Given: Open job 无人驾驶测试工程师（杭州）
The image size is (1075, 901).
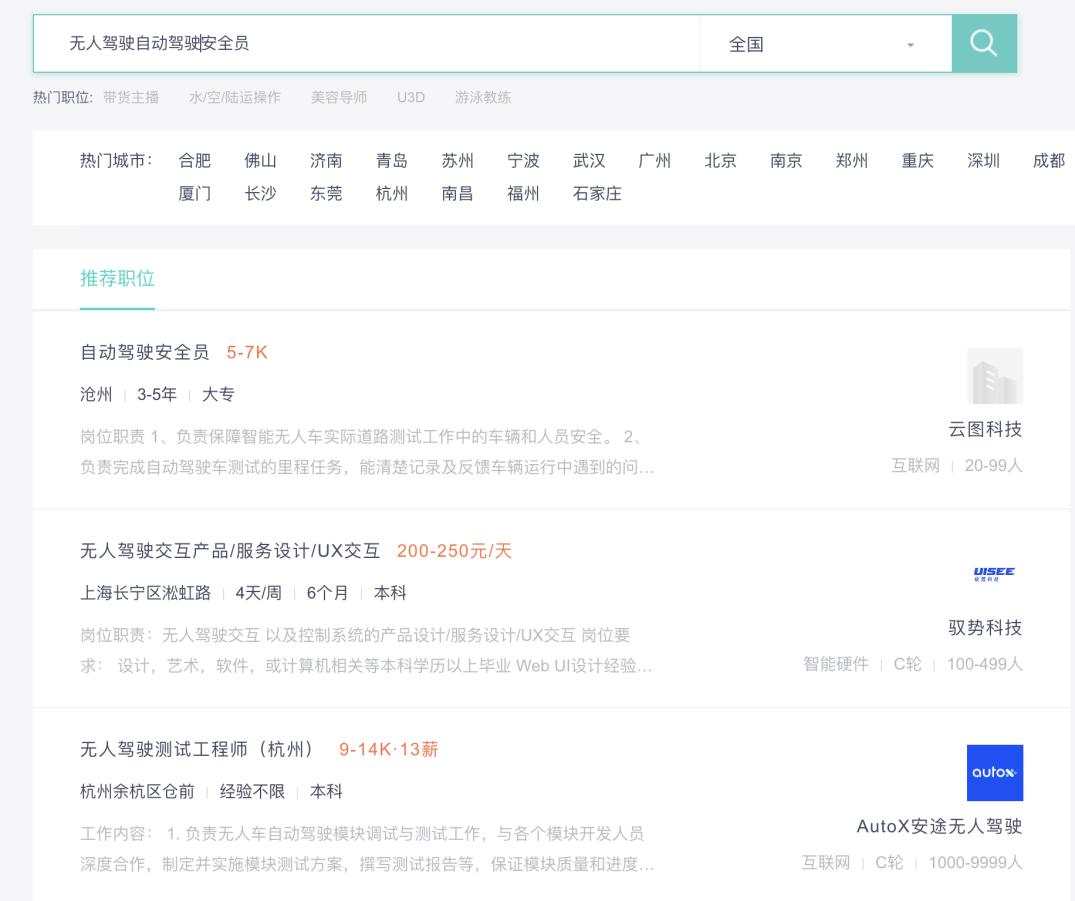Looking at the screenshot, I should (197, 749).
